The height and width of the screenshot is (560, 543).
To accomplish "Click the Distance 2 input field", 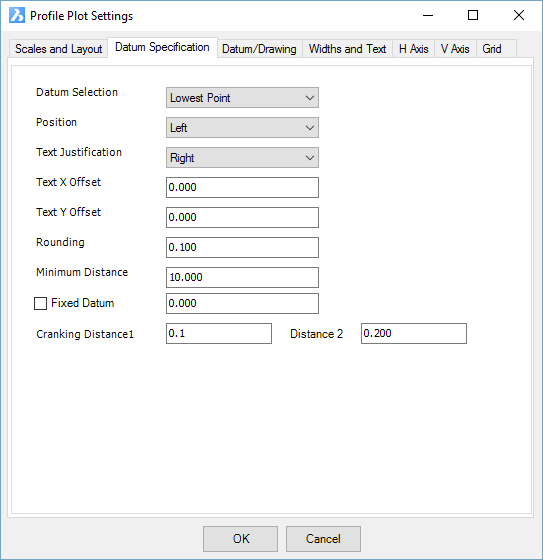I will [x=414, y=334].
